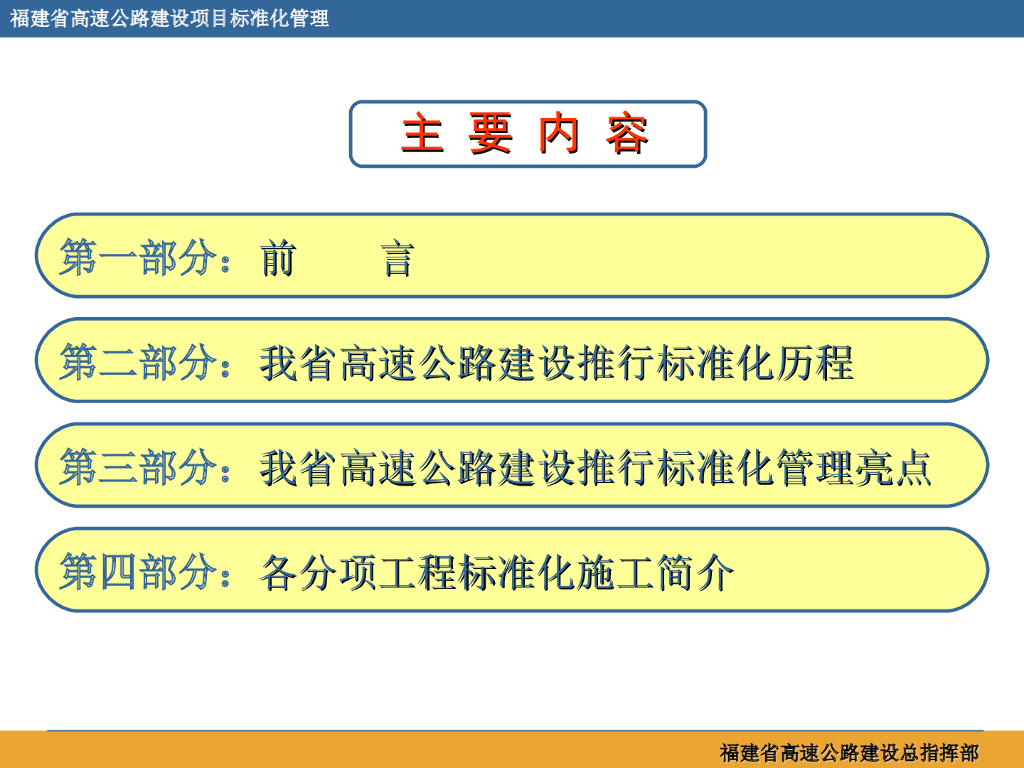Click the character 主 in the title box

[x=422, y=134]
